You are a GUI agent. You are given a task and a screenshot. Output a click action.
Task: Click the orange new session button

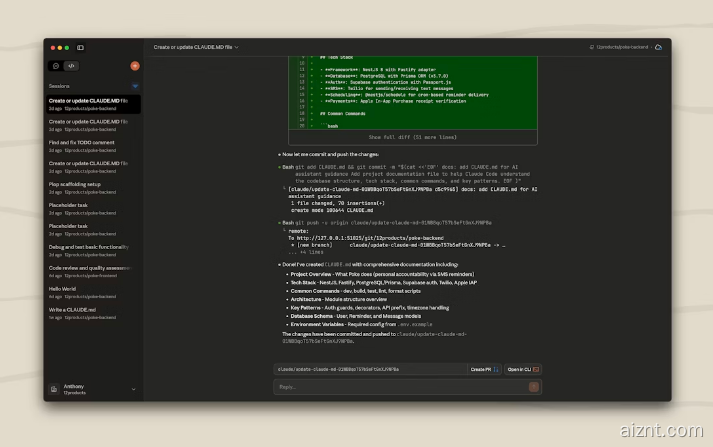point(135,66)
